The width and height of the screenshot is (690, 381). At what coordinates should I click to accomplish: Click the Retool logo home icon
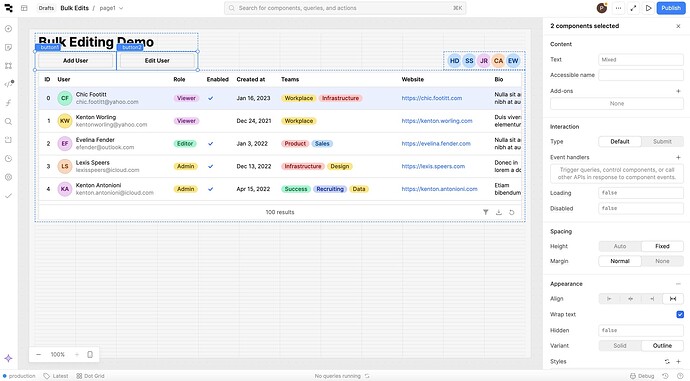pyautogui.click(x=8, y=8)
